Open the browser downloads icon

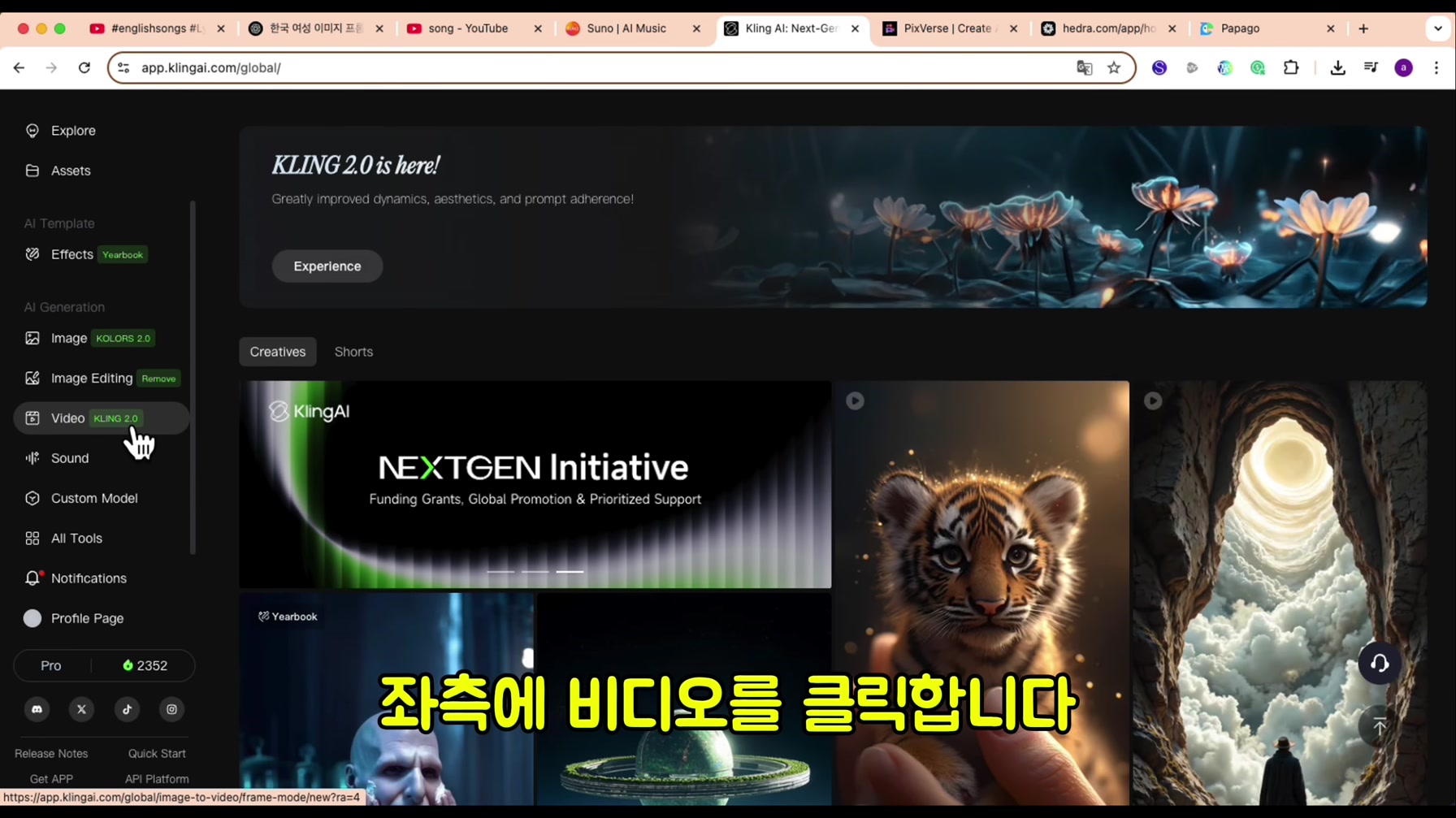coord(1338,68)
